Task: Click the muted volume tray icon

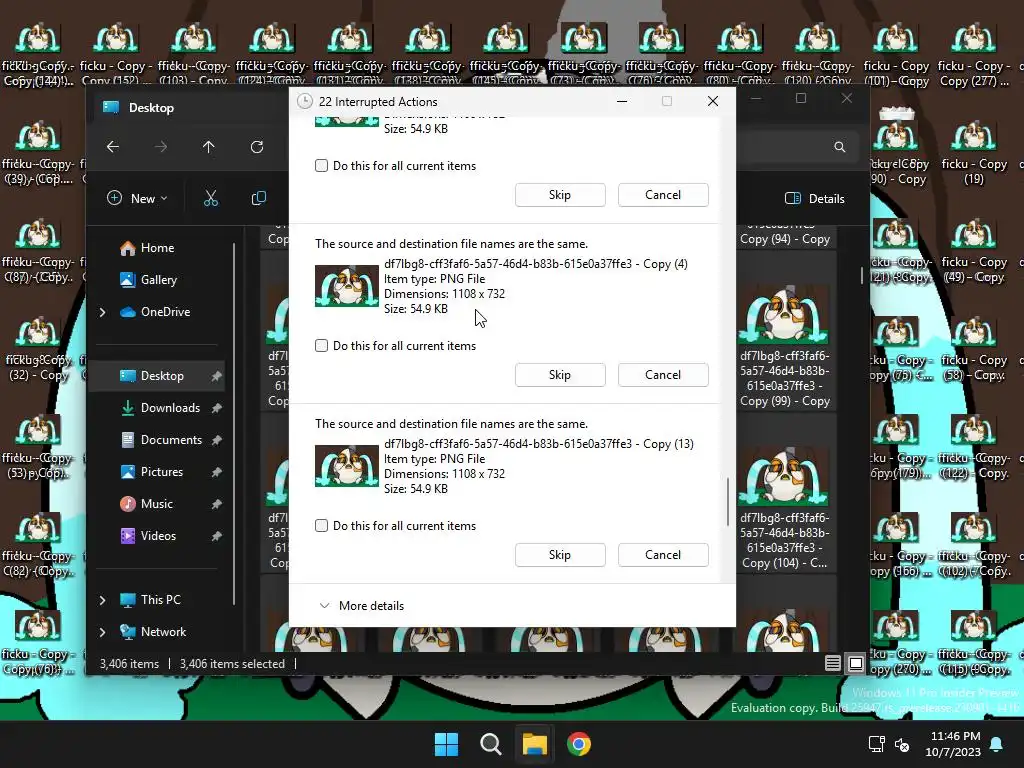Action: coord(902,744)
